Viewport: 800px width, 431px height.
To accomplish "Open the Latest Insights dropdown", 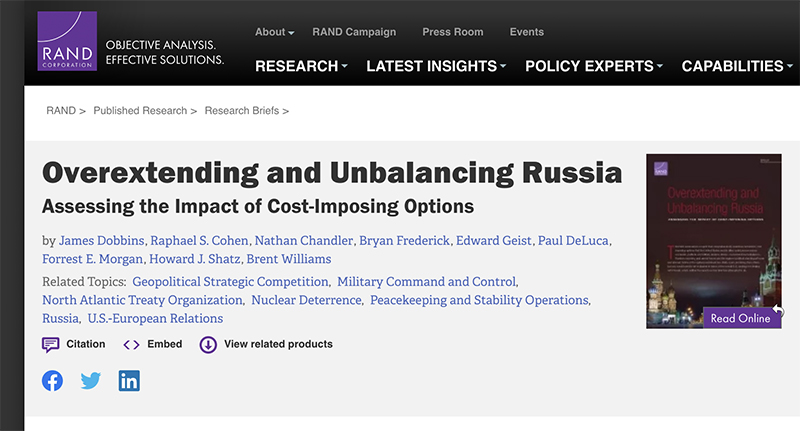I will (436, 67).
